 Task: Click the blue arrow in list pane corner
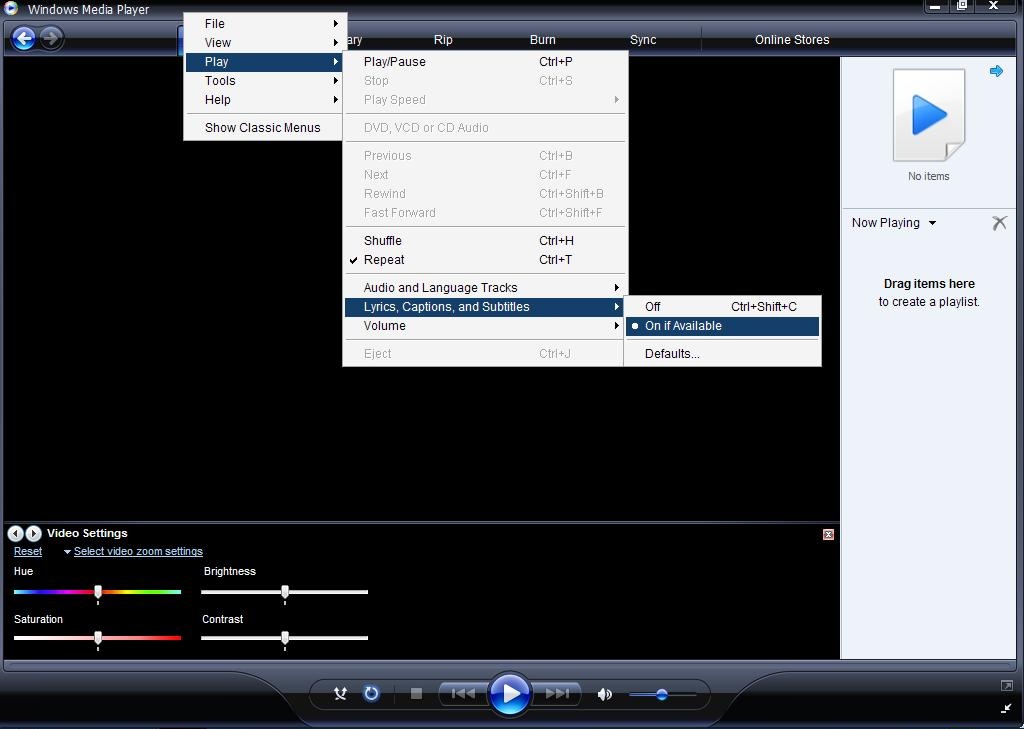tap(996, 71)
